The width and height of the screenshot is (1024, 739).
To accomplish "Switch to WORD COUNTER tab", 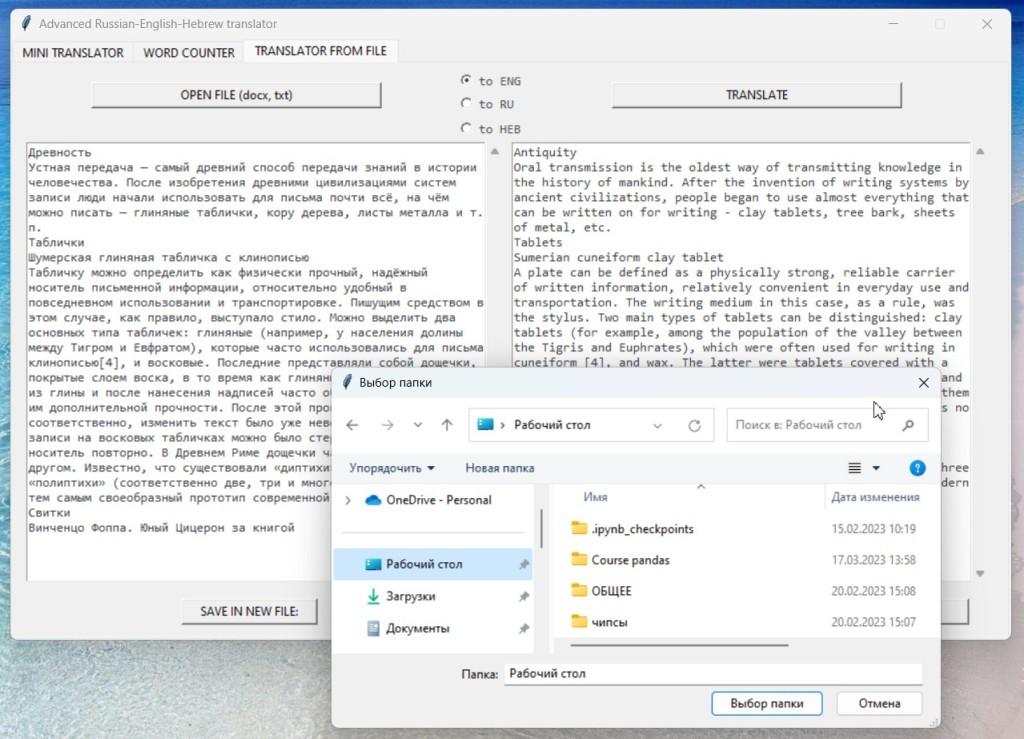I will click(x=189, y=53).
